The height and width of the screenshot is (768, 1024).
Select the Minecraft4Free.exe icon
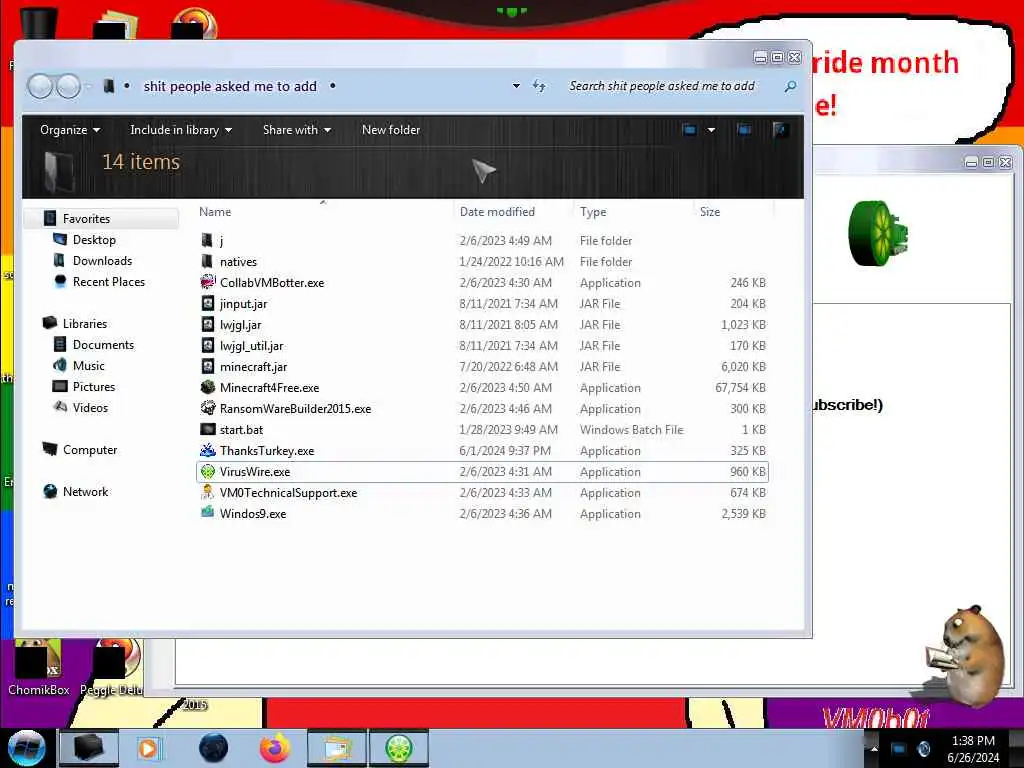point(208,387)
